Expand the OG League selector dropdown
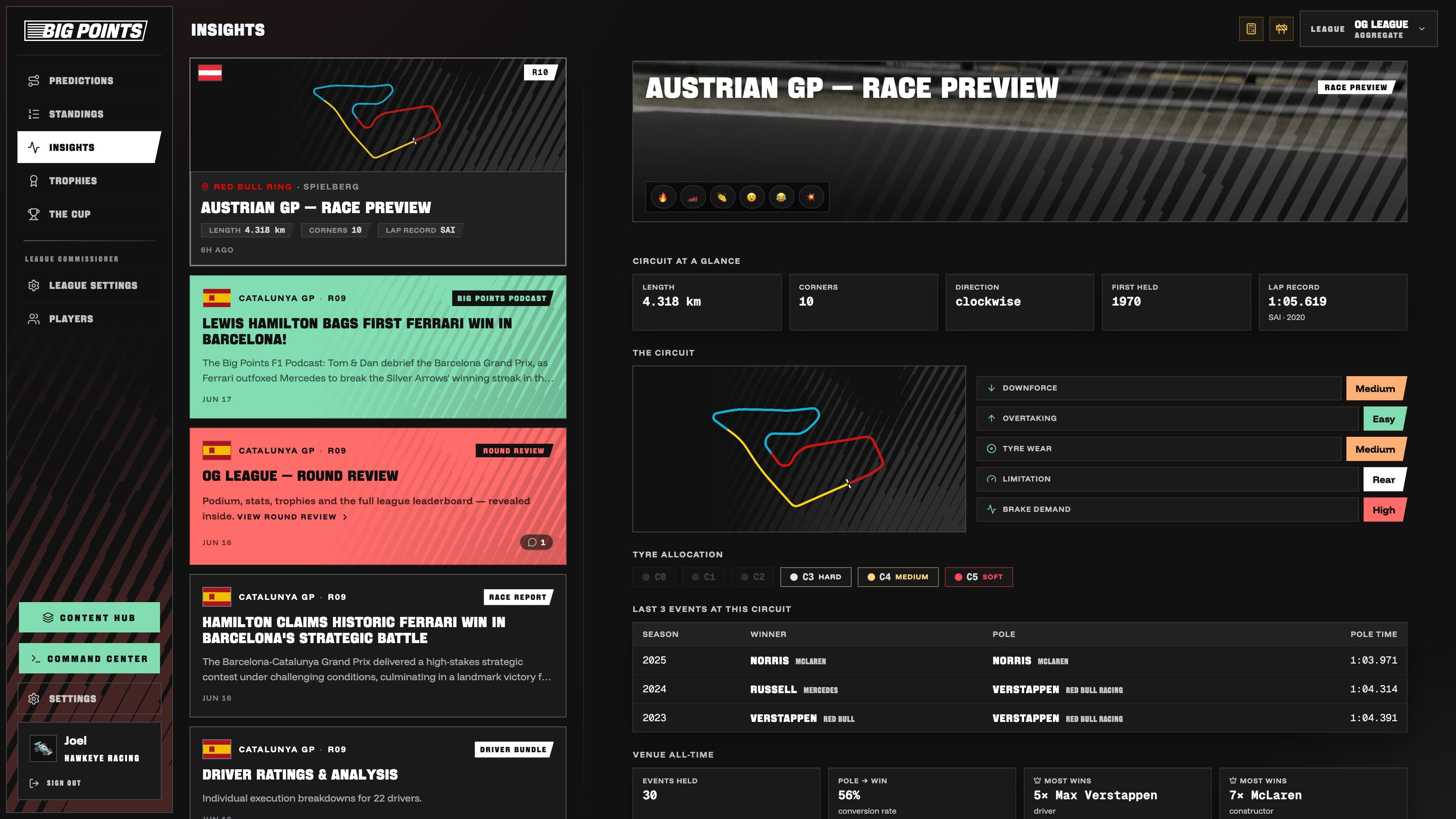This screenshot has width=1456, height=819. [x=1368, y=29]
